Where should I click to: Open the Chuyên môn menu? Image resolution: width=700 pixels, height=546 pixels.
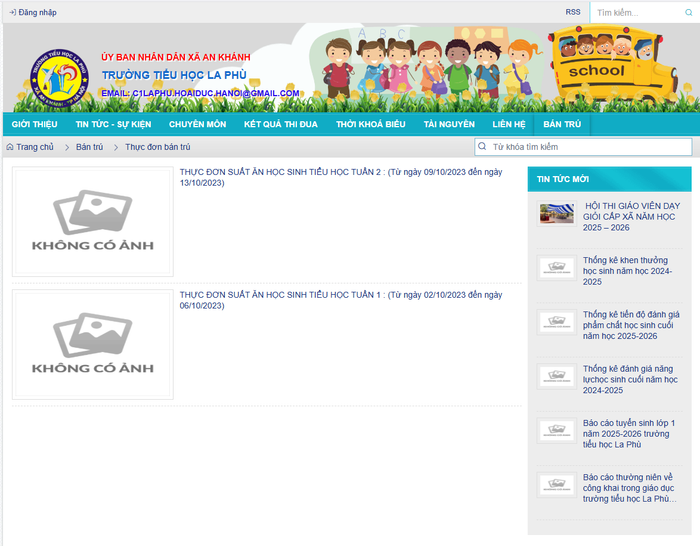point(197,124)
